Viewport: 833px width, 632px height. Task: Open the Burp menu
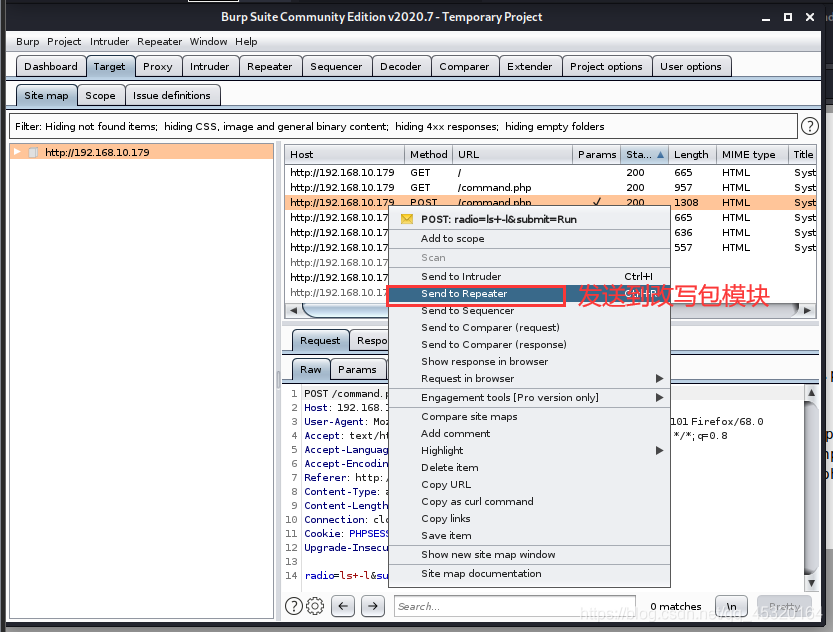tap(28, 41)
